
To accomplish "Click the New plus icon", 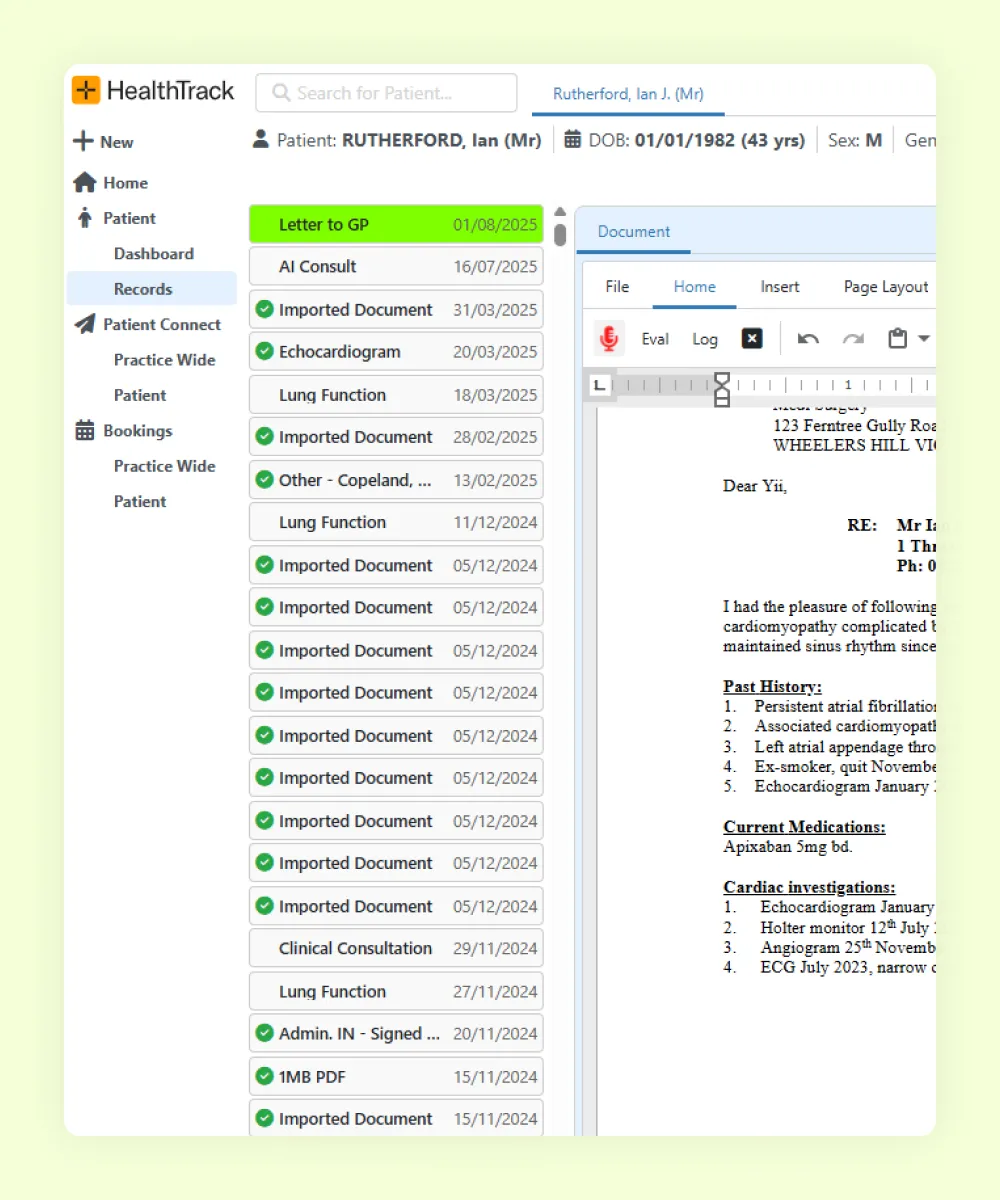I will click(83, 142).
